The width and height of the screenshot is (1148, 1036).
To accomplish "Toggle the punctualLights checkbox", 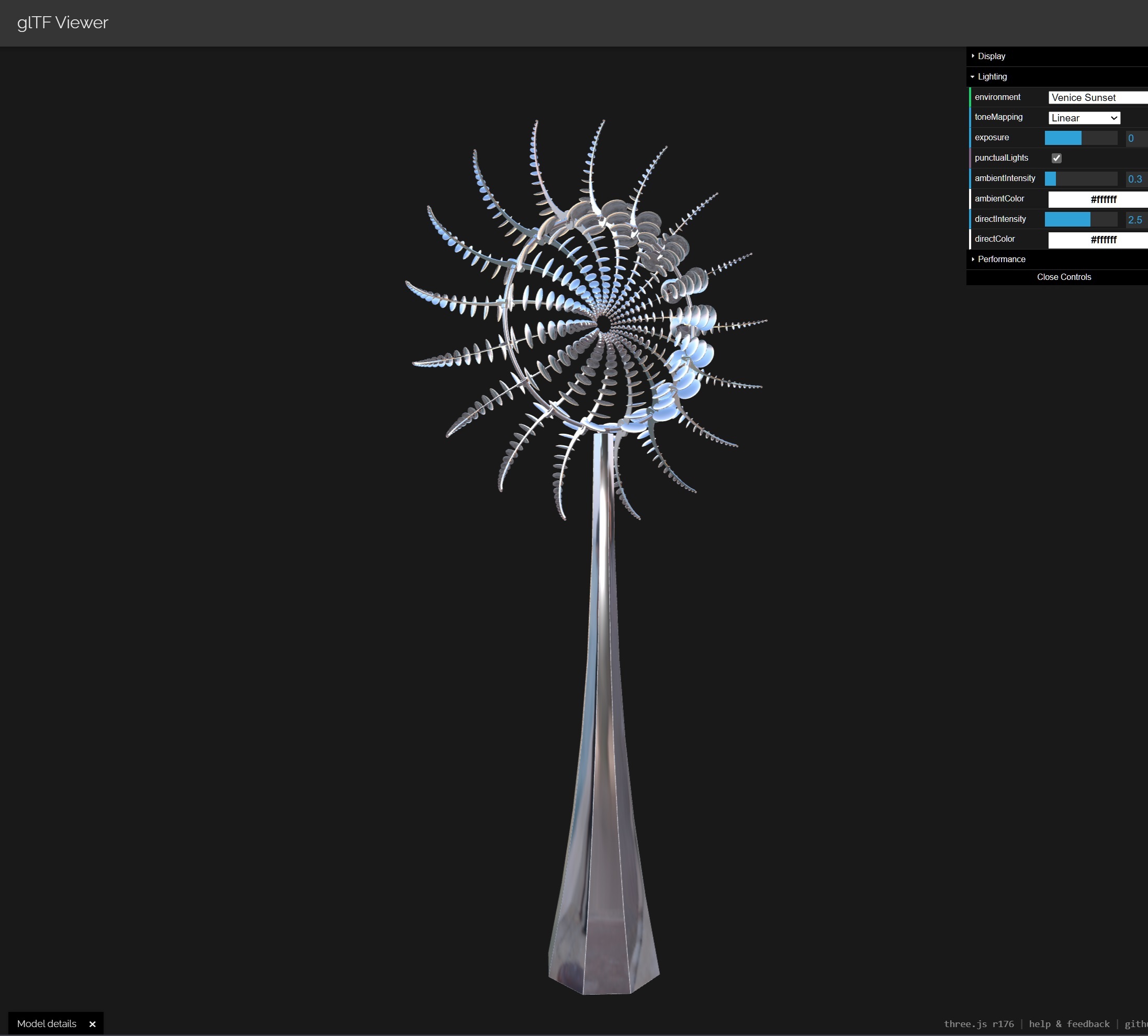I will tap(1056, 158).
